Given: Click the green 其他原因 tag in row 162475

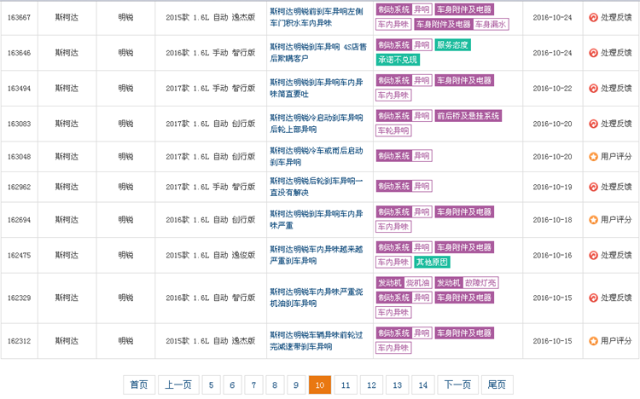Looking at the screenshot, I should [432, 262].
